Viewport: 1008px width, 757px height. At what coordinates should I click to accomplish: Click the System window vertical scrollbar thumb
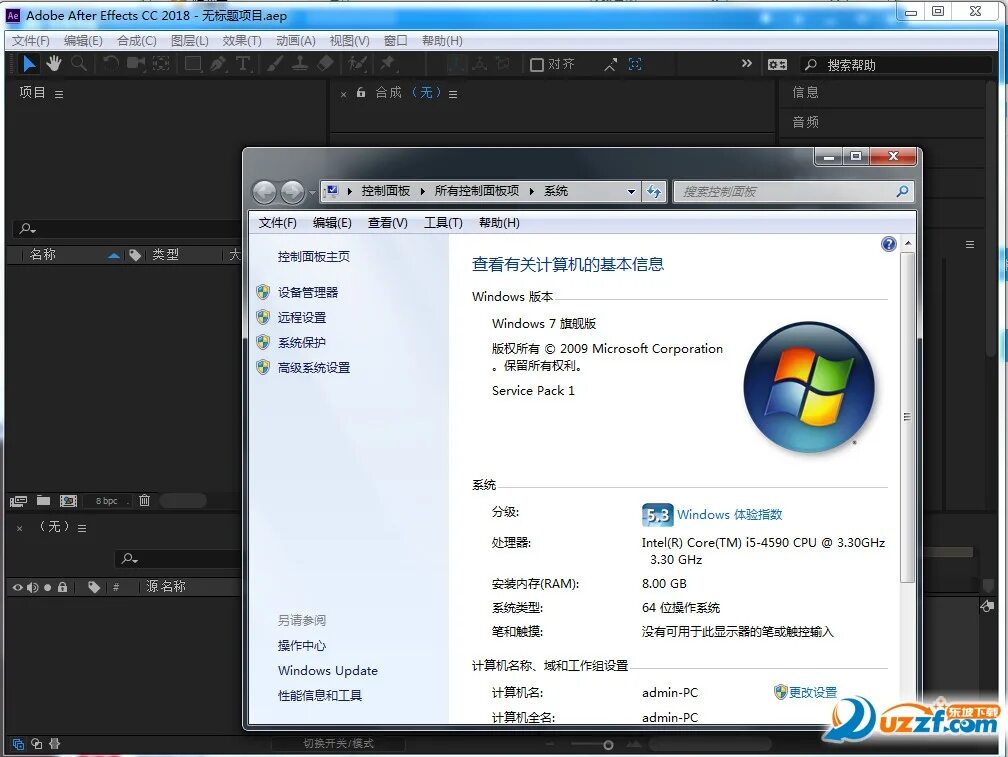(907, 416)
